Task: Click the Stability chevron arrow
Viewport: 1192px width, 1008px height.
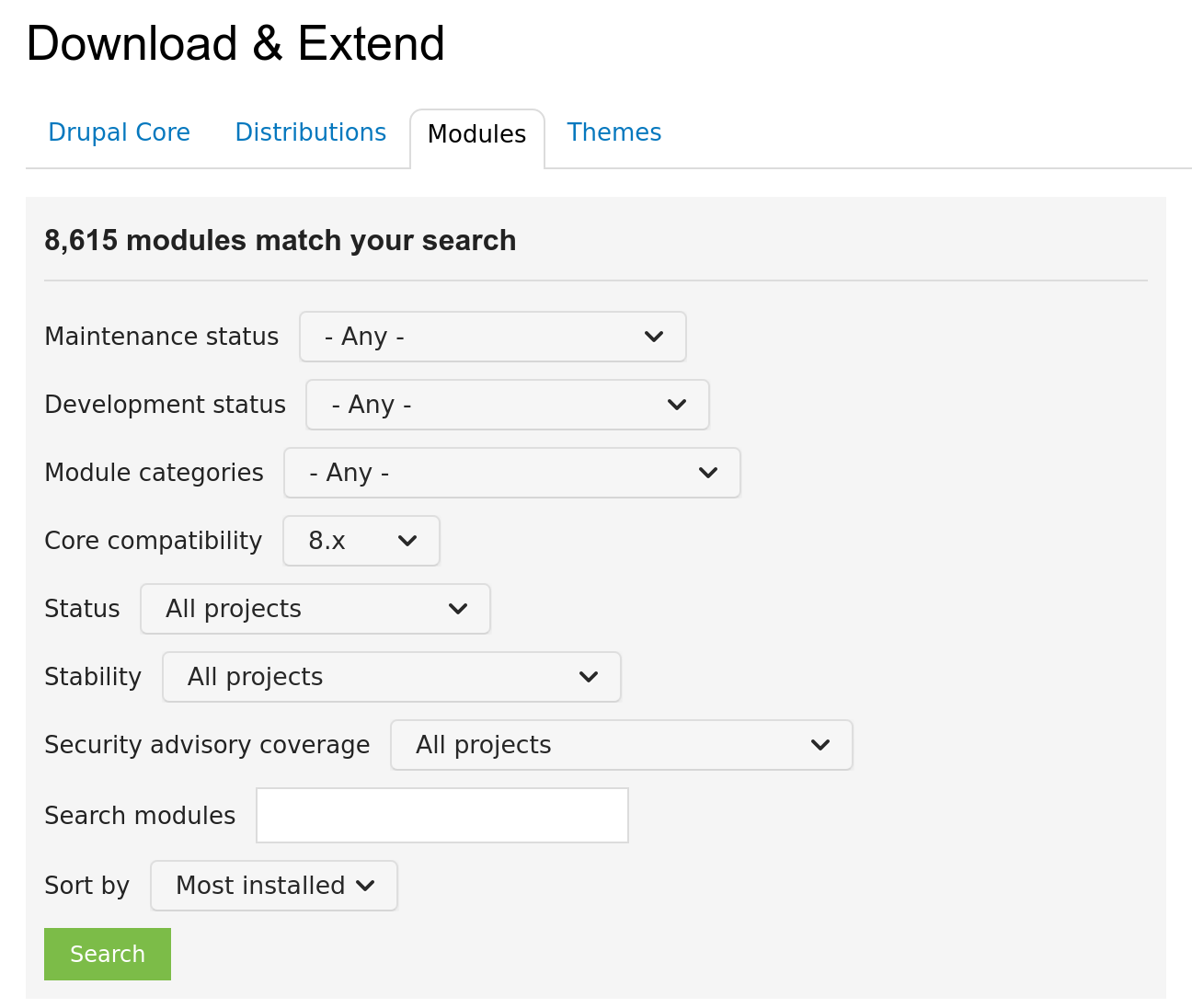Action: pos(589,677)
